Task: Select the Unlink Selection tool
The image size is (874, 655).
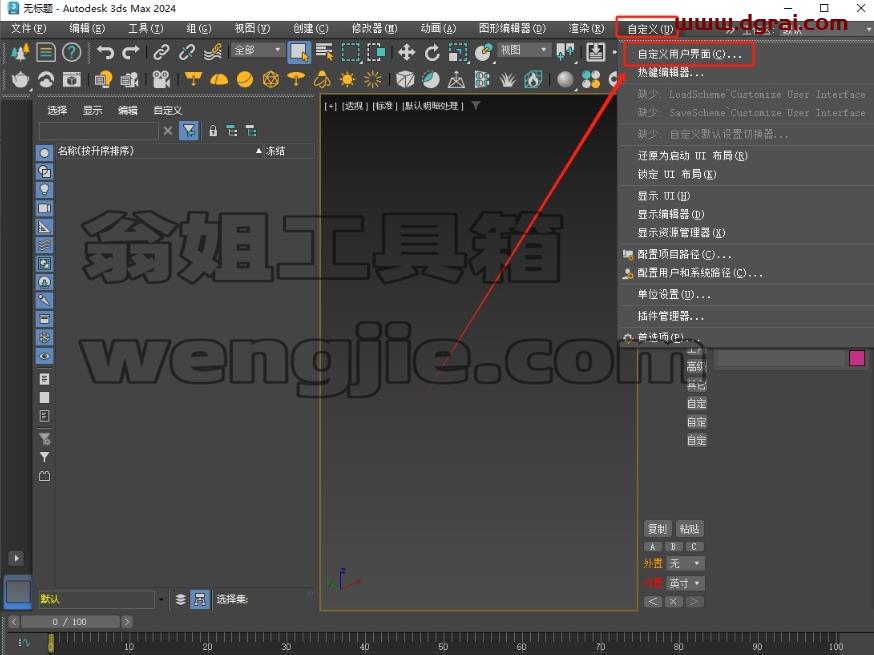Action: coord(187,52)
